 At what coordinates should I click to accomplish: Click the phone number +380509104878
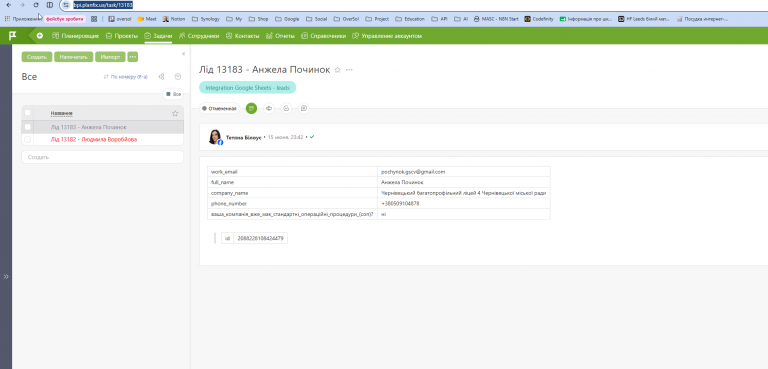(x=400, y=203)
